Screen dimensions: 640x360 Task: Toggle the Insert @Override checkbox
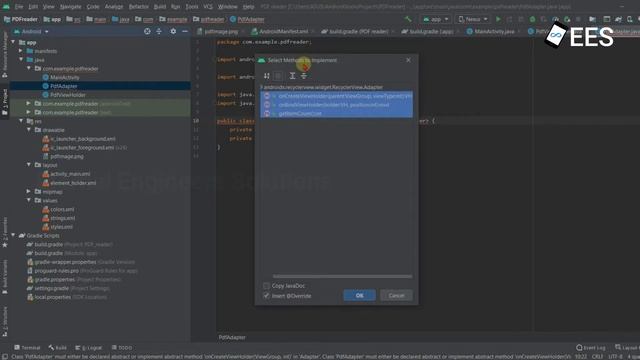(x=267, y=296)
